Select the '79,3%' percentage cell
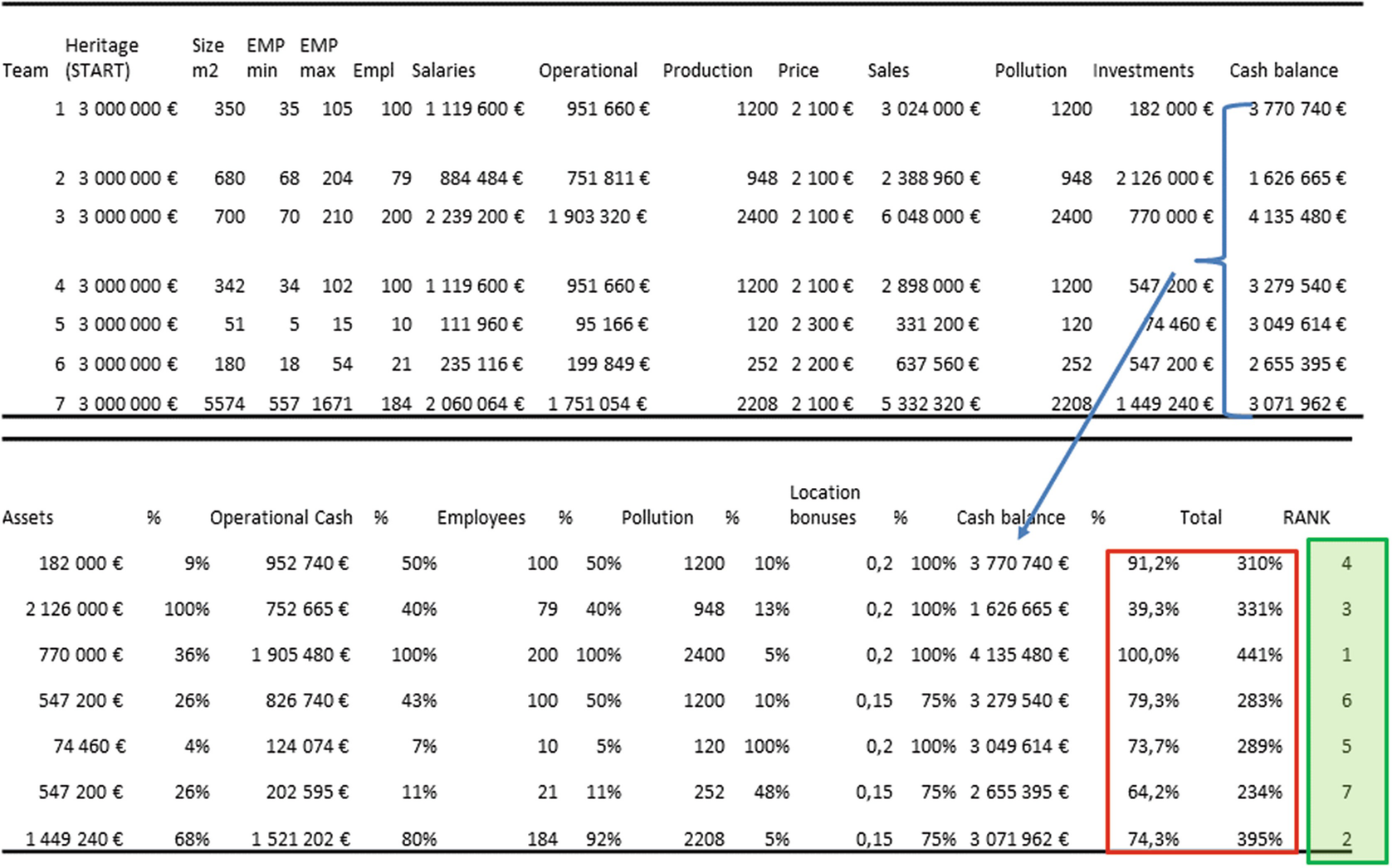The image size is (1392, 868). (1153, 700)
